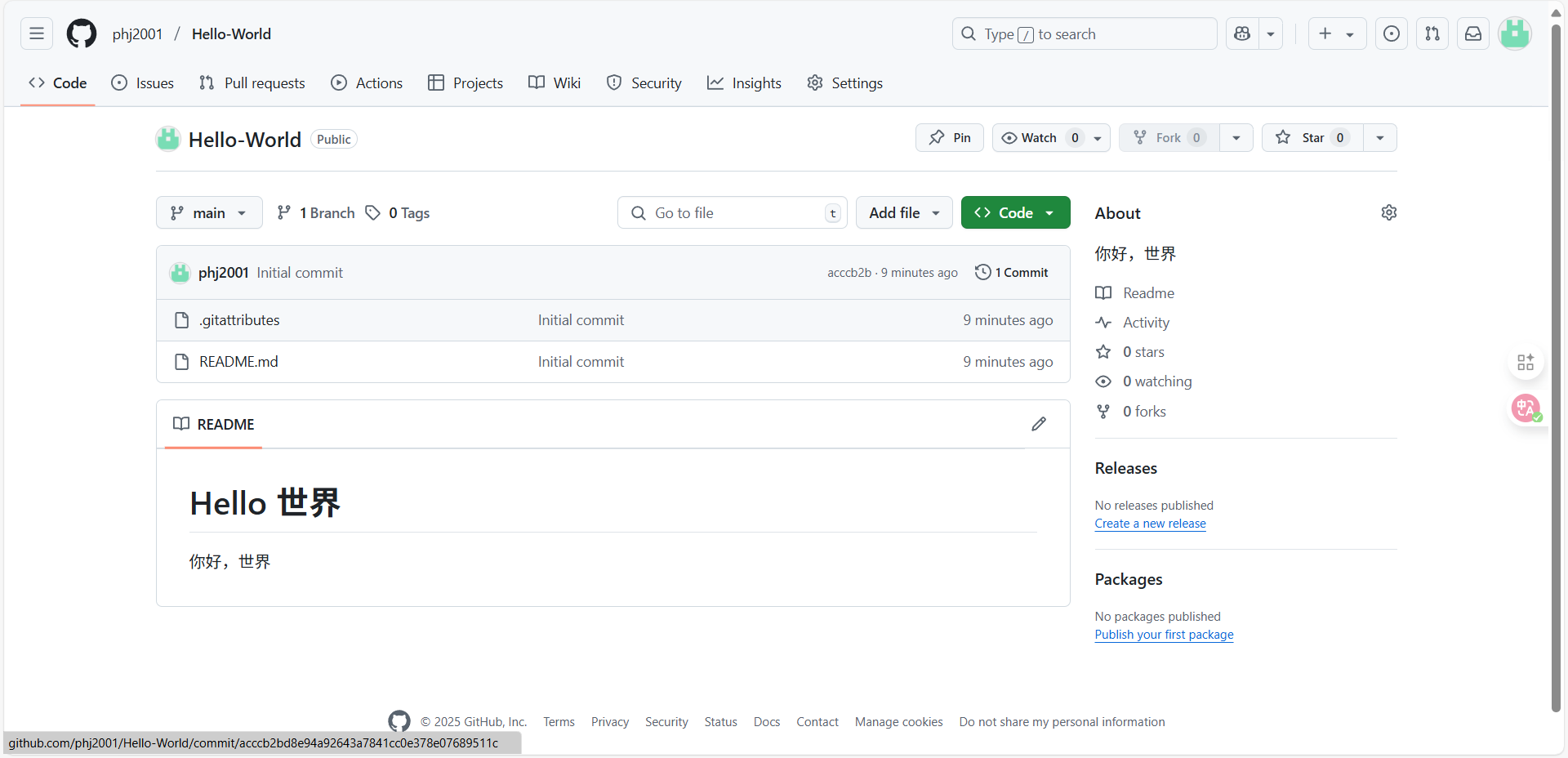Open the main branch selector dropdown
1568x758 pixels.
tap(209, 212)
